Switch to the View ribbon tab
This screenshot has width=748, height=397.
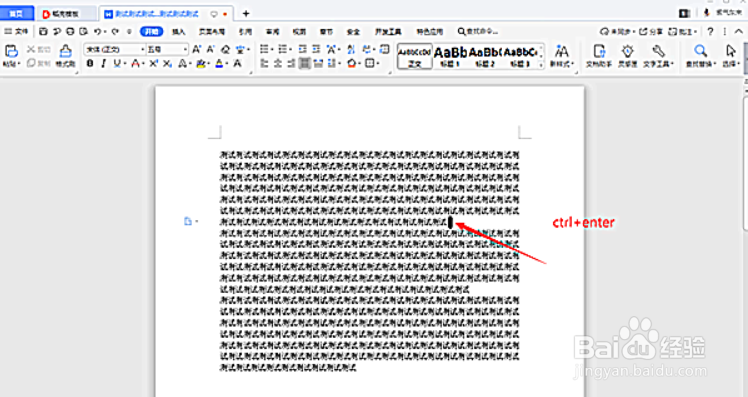tap(299, 31)
